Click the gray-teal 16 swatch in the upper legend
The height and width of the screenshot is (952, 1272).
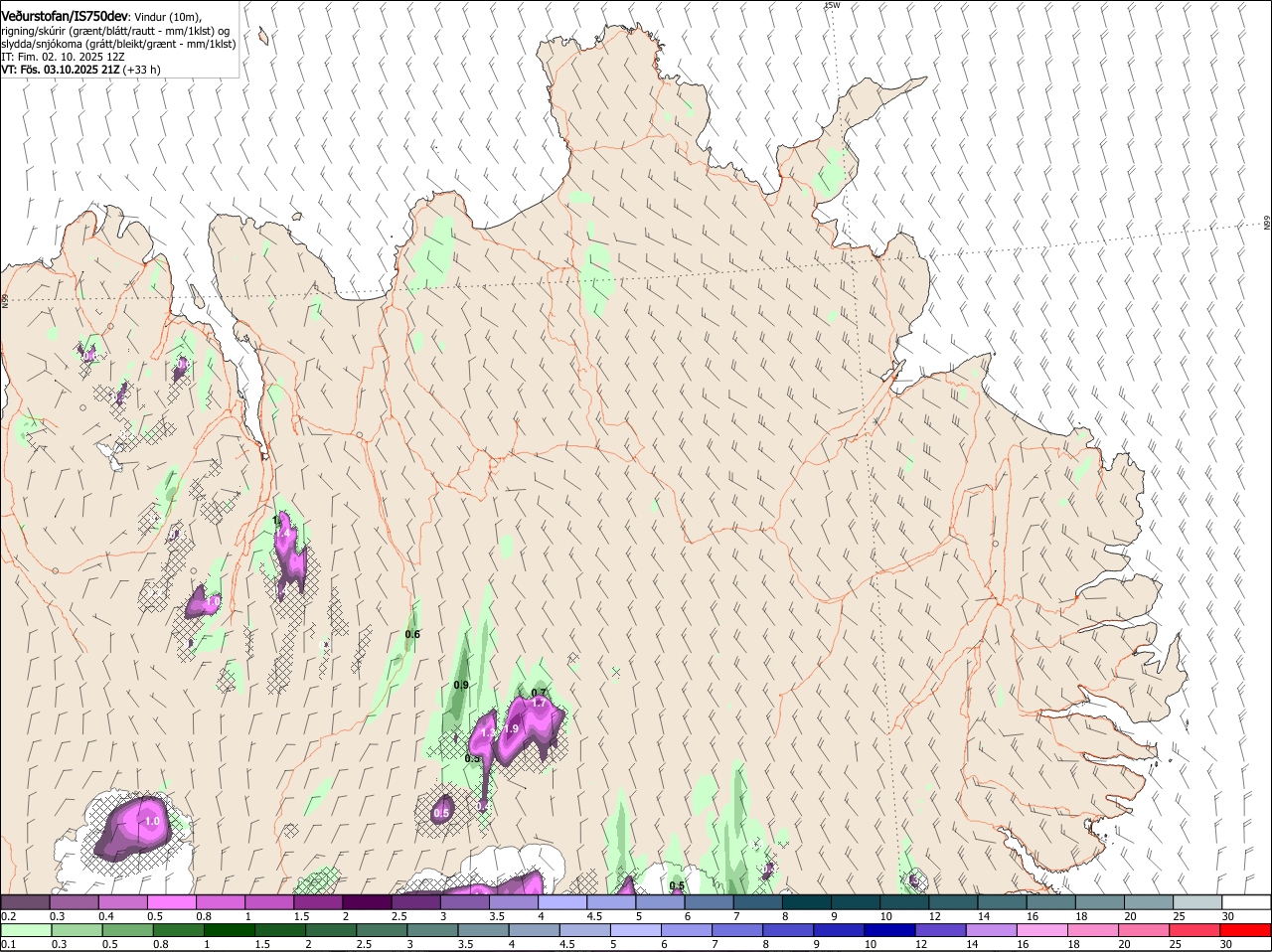(1051, 901)
